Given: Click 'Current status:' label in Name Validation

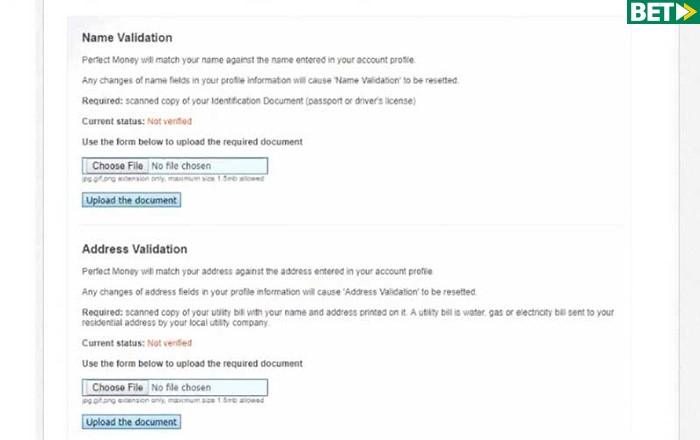Looking at the screenshot, I should point(113,121).
